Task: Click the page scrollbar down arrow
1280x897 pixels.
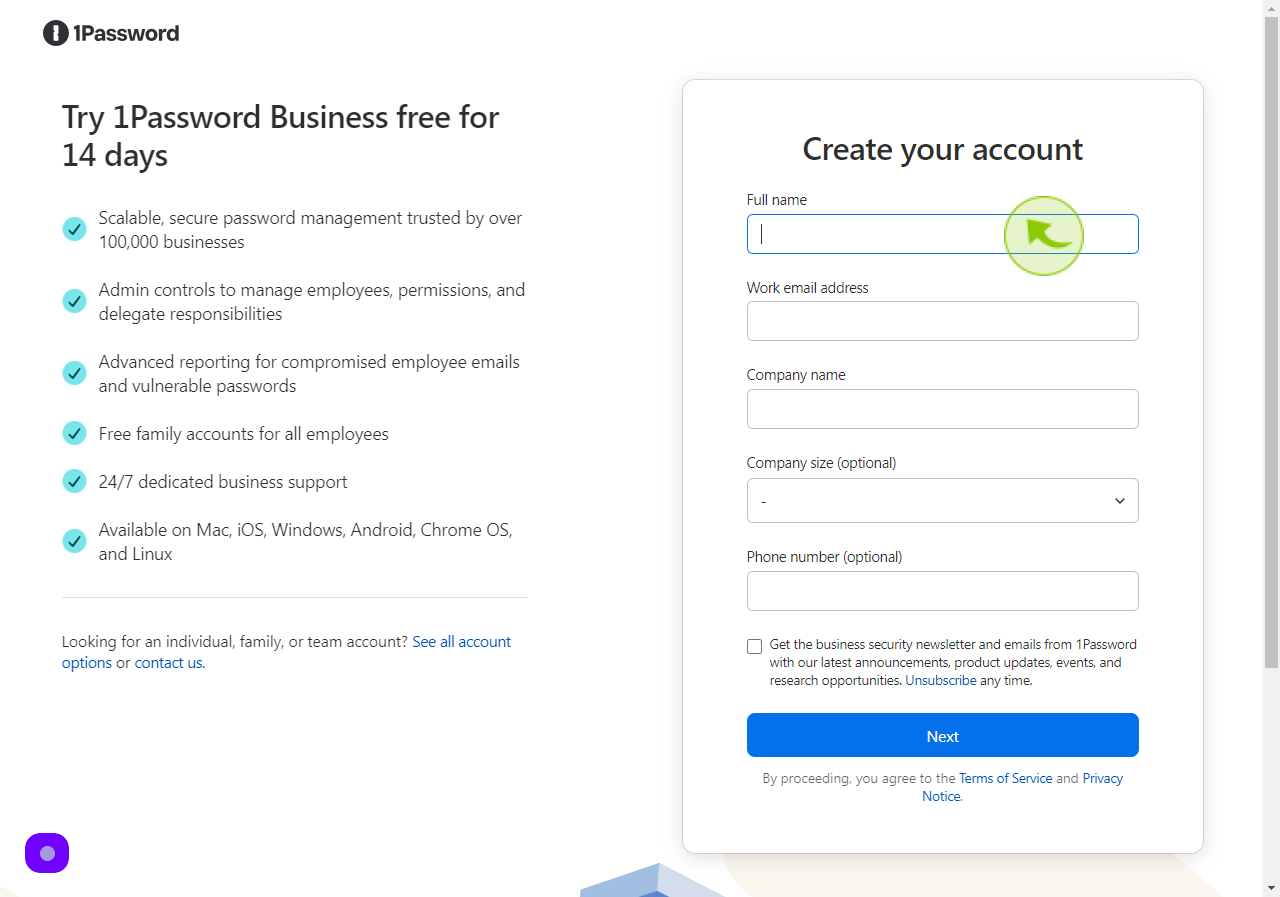Action: pos(1271,888)
